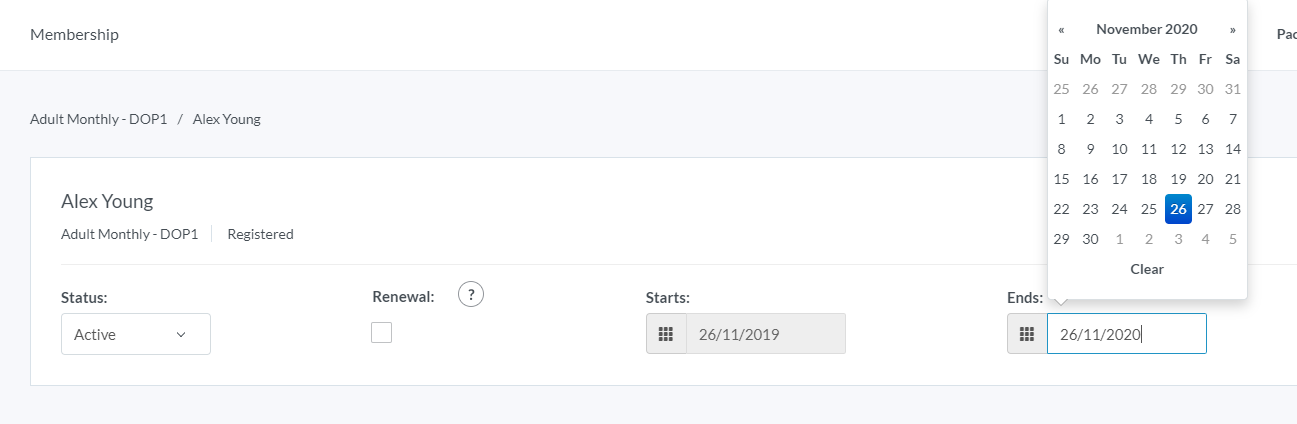
Task: Clear the selected date in calendar
Action: tap(1146, 269)
